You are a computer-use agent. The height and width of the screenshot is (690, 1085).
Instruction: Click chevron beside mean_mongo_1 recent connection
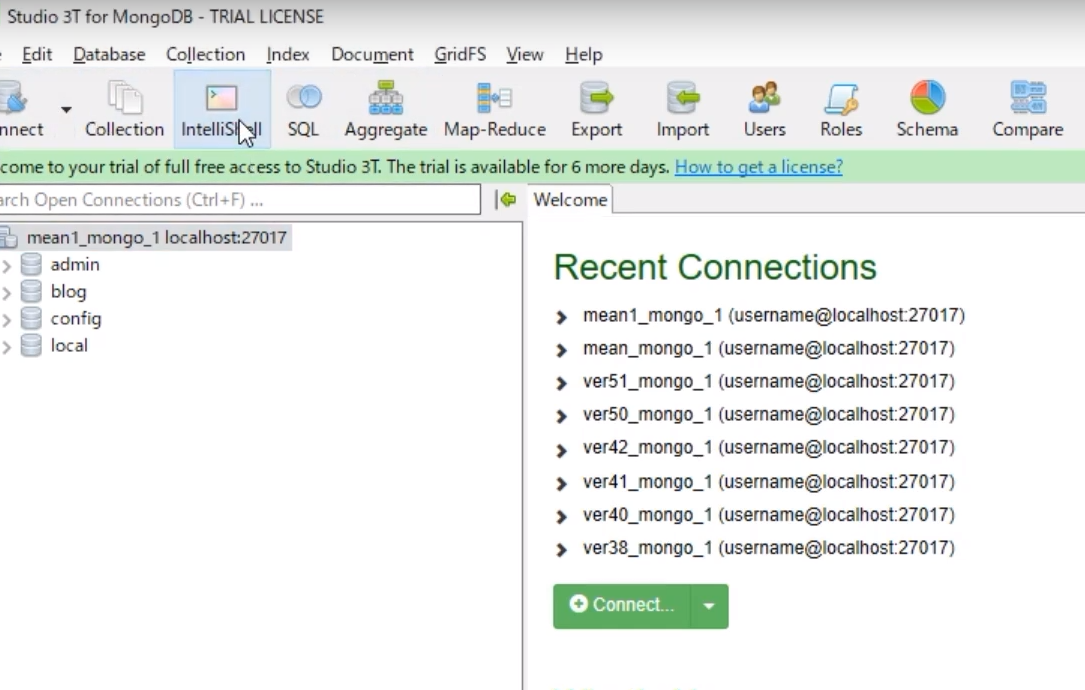pos(561,350)
